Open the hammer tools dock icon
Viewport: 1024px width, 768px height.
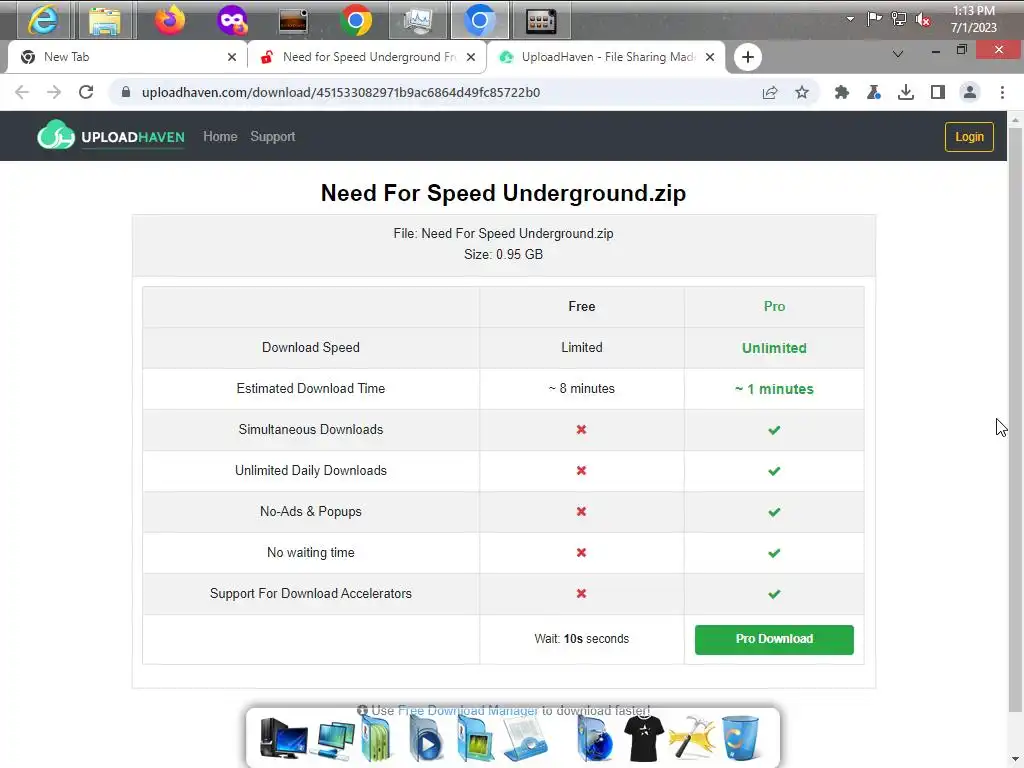[x=692, y=738]
